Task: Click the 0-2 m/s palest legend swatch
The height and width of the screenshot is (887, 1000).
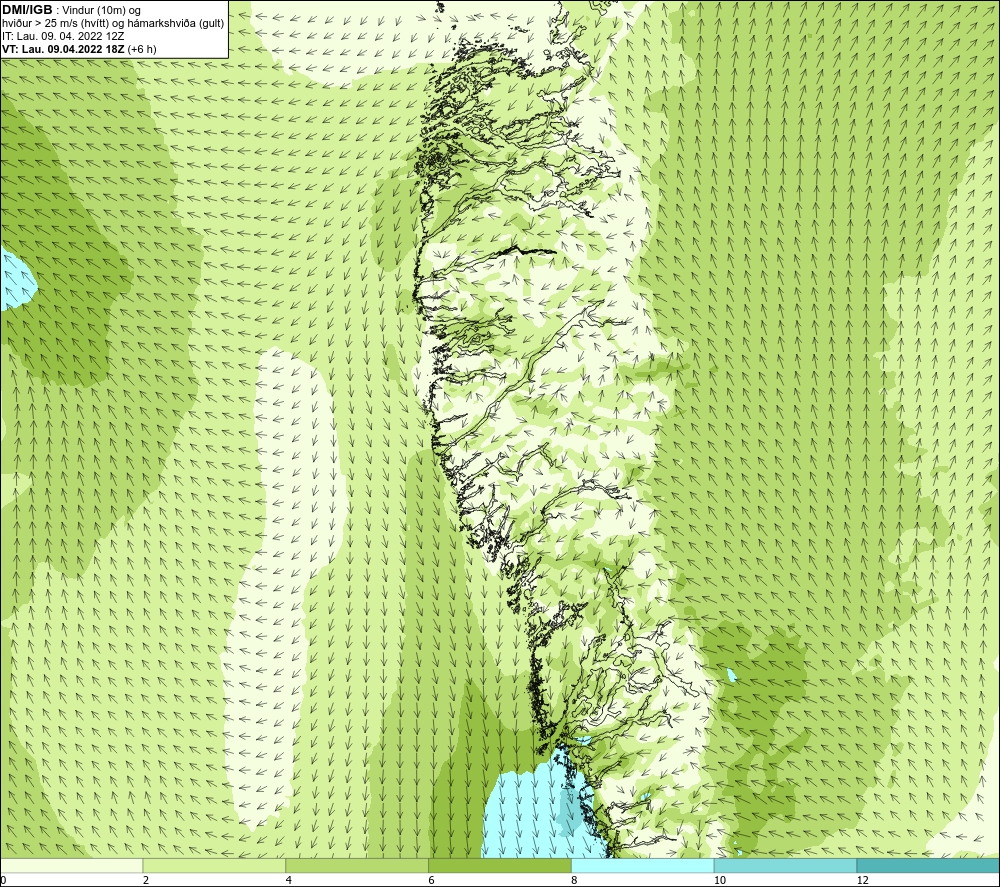Action: point(71,865)
